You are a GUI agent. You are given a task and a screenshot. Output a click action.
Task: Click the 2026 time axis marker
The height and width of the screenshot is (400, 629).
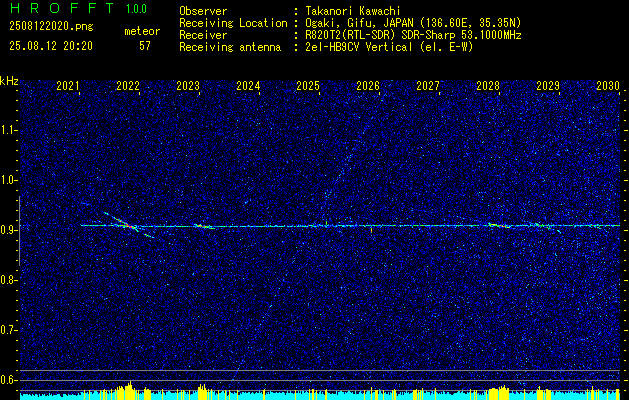tap(368, 86)
